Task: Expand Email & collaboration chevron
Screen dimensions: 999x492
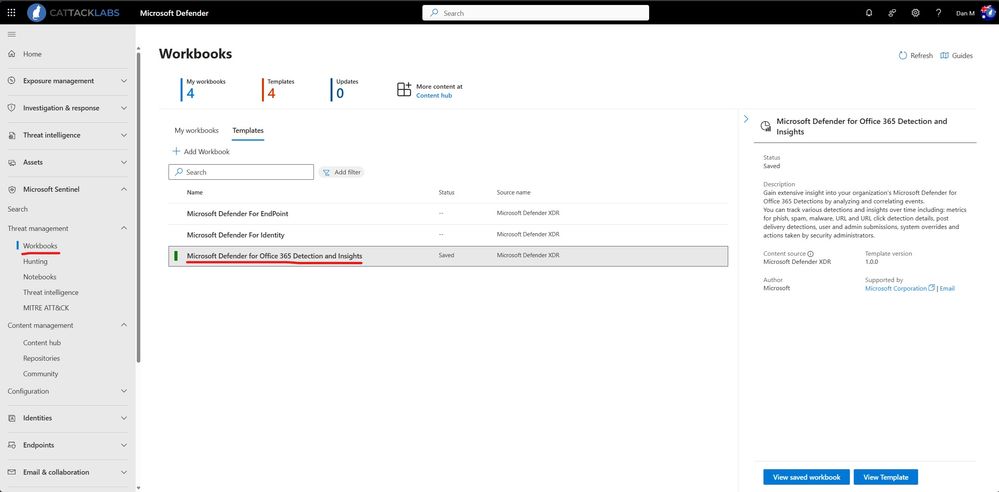Action: [x=124, y=472]
